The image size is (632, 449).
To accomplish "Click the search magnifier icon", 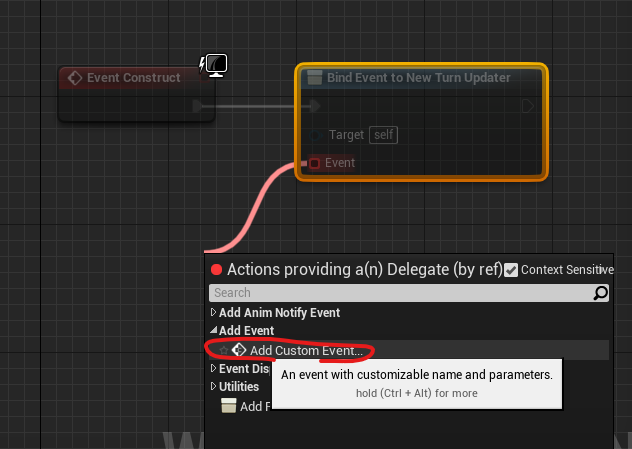I will 601,293.
